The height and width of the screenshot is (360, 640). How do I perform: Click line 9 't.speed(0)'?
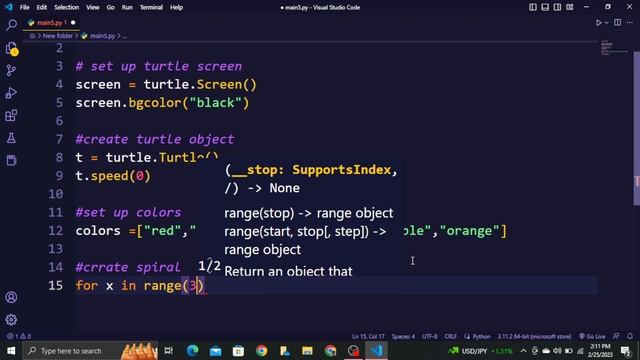point(113,176)
